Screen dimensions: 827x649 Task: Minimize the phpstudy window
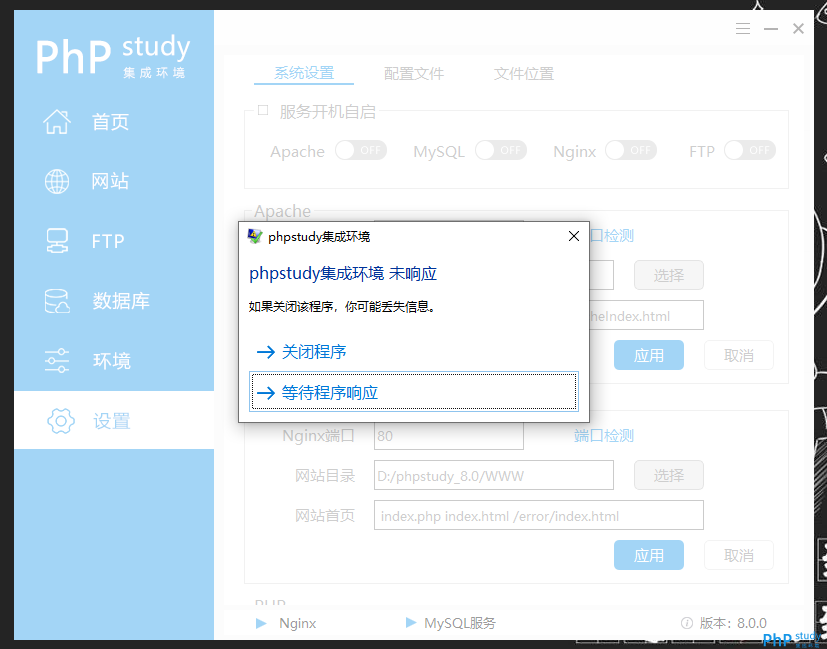[x=771, y=28]
